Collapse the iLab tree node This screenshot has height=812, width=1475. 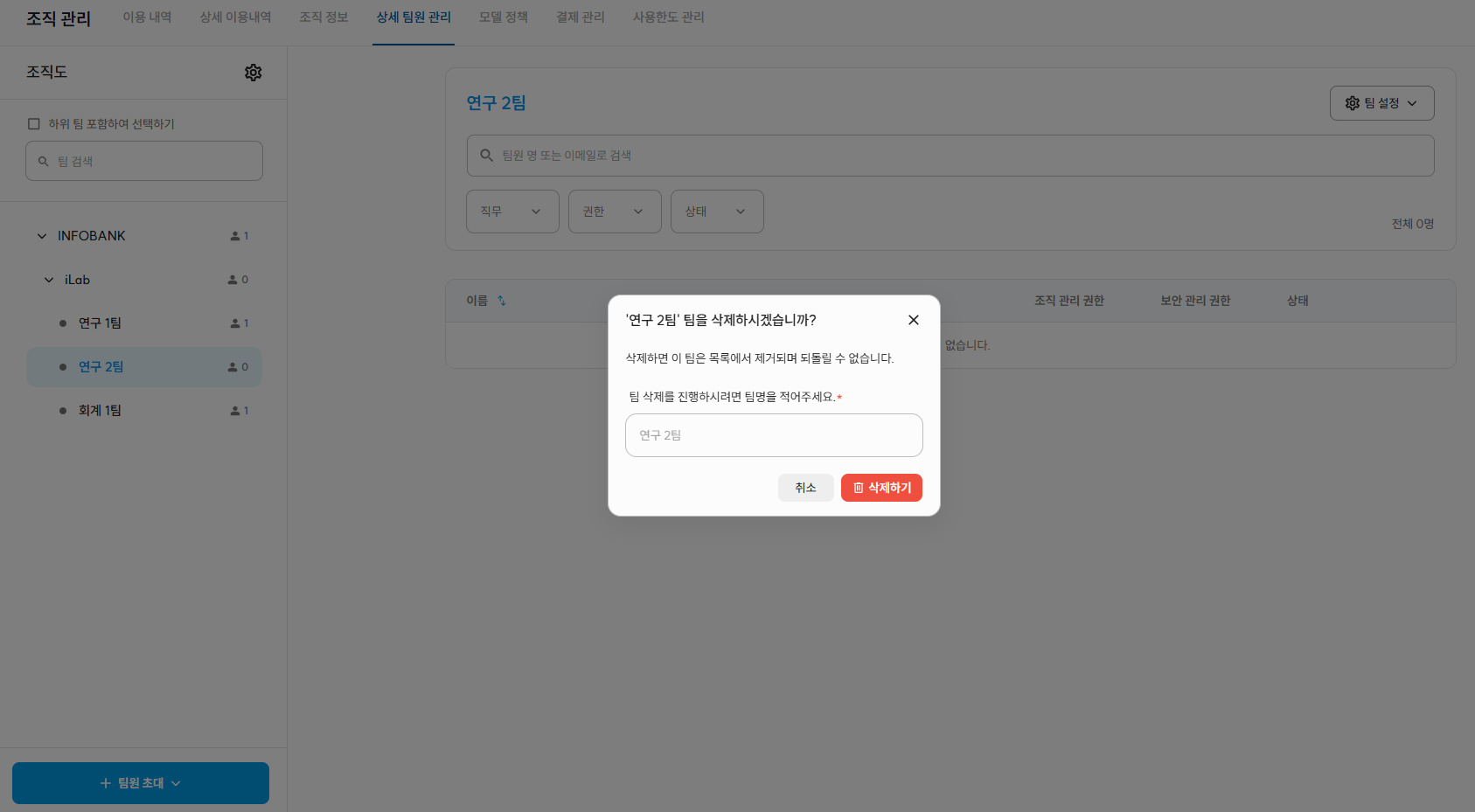49,280
